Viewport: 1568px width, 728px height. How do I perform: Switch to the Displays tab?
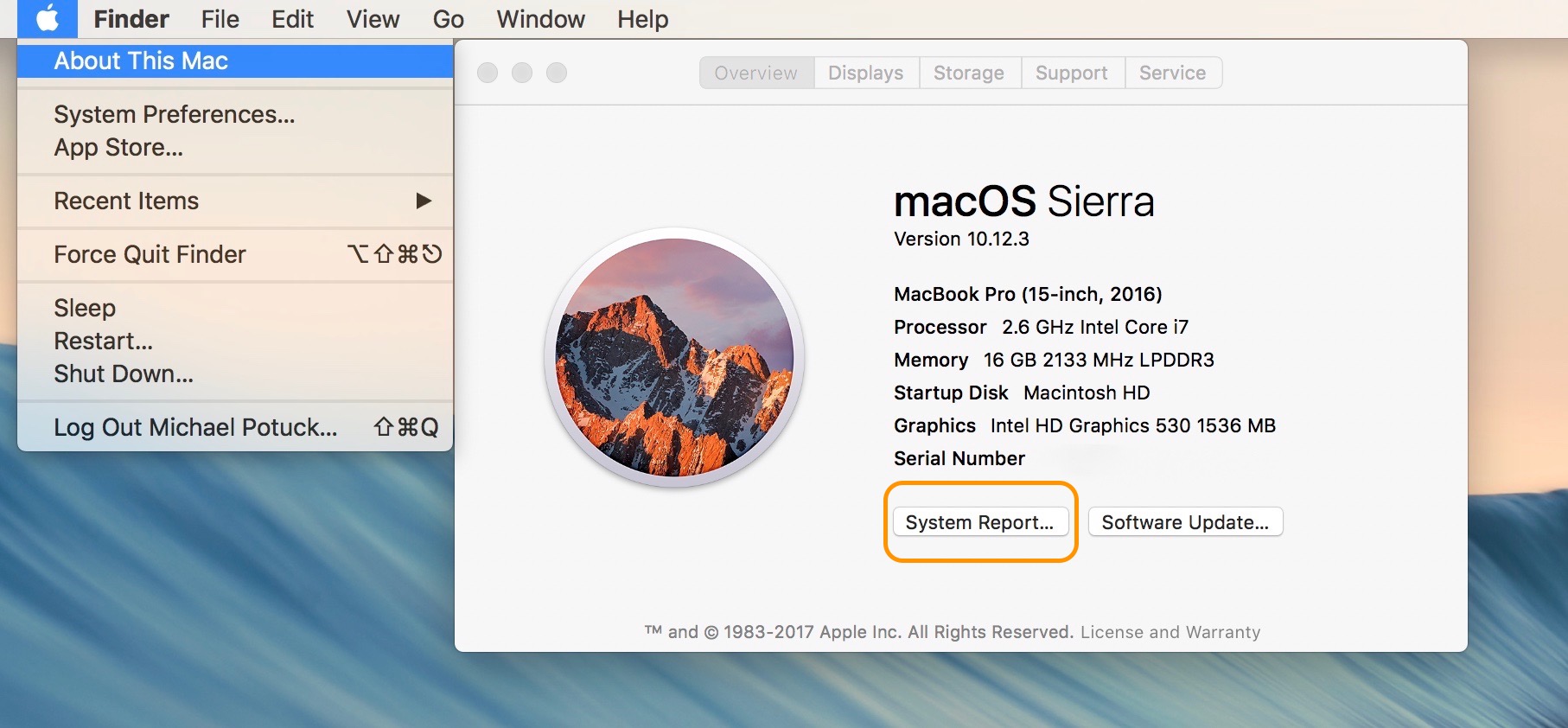click(x=866, y=73)
